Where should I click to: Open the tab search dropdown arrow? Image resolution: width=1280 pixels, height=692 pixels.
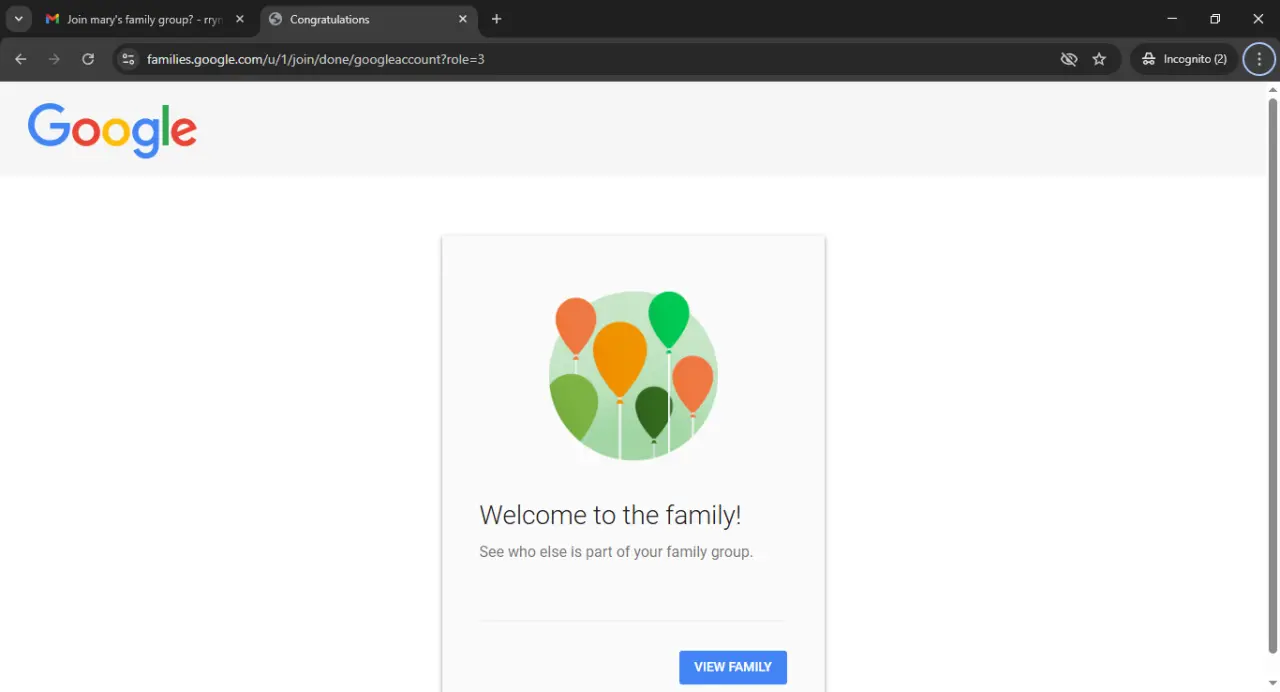(18, 19)
